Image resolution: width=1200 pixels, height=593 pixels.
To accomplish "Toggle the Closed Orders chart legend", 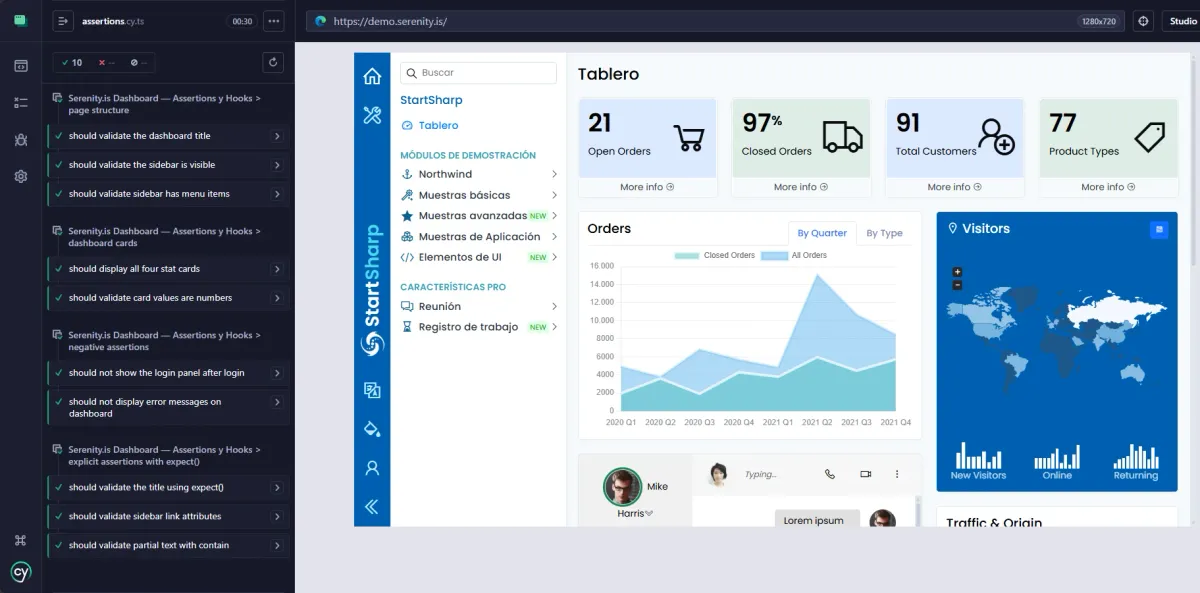I will coord(715,255).
